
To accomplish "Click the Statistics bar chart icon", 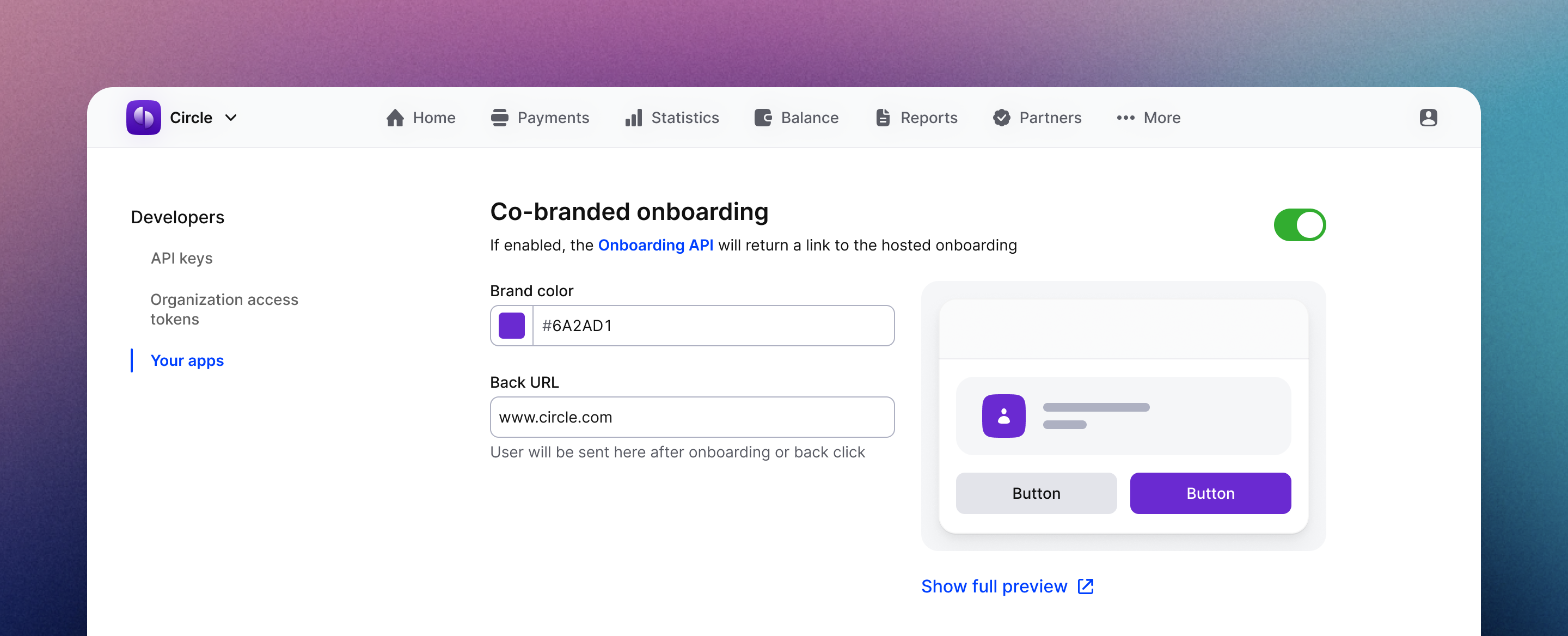I will tap(634, 118).
